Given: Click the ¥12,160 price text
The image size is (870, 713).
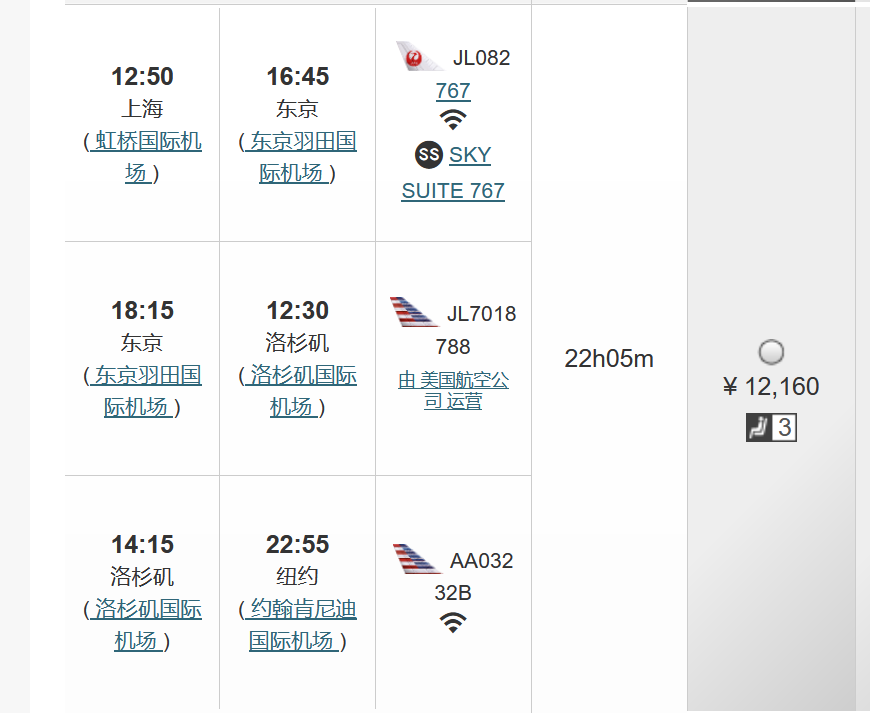Looking at the screenshot, I should [x=771, y=387].
